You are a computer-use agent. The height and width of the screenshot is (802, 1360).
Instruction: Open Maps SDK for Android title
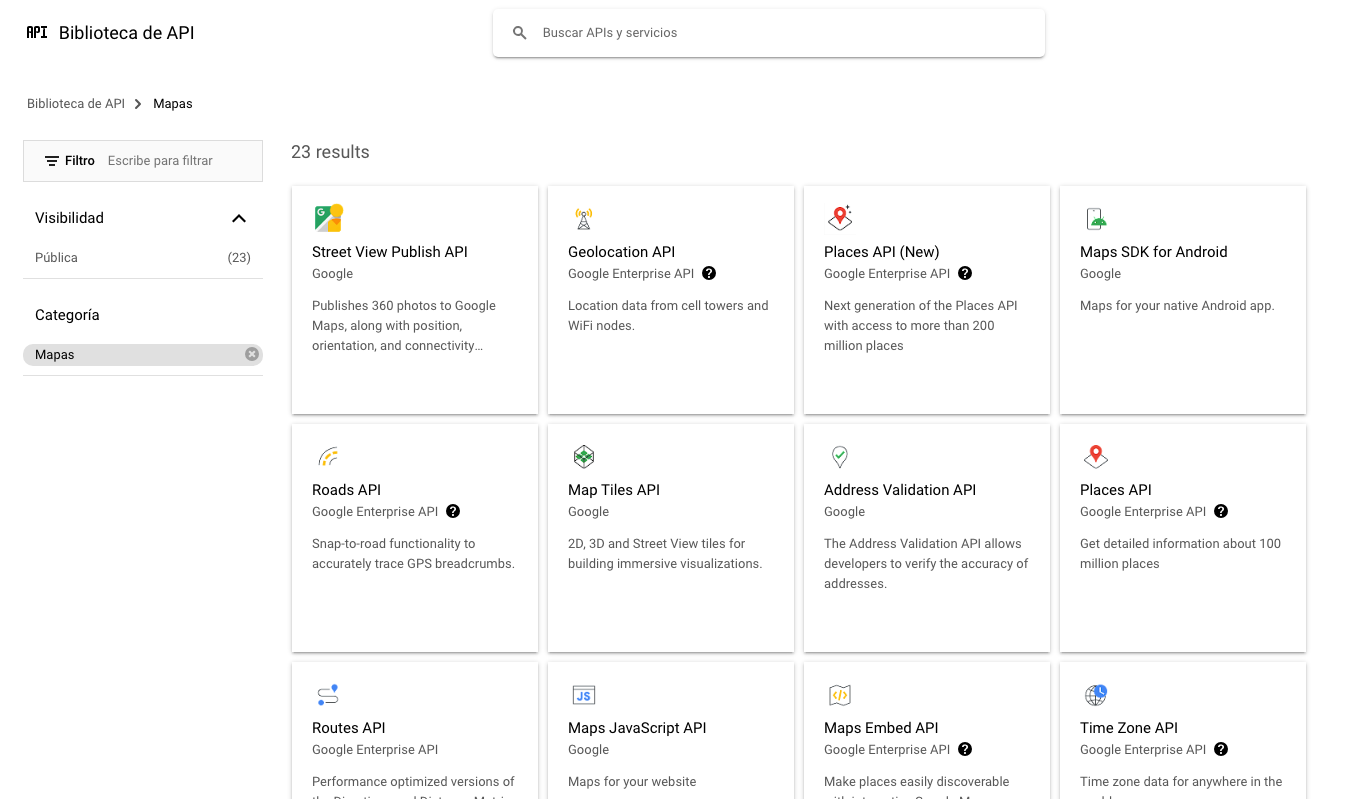point(1153,252)
